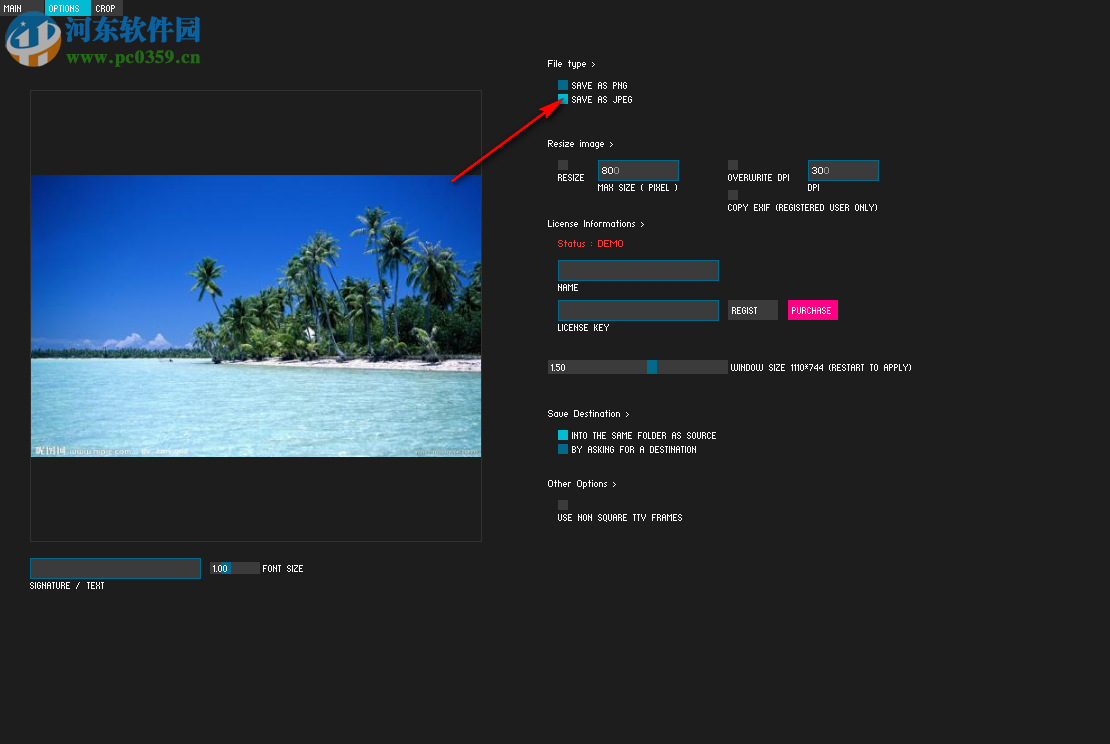Click the REGIST button
The width and height of the screenshot is (1110, 744).
pyautogui.click(x=753, y=310)
